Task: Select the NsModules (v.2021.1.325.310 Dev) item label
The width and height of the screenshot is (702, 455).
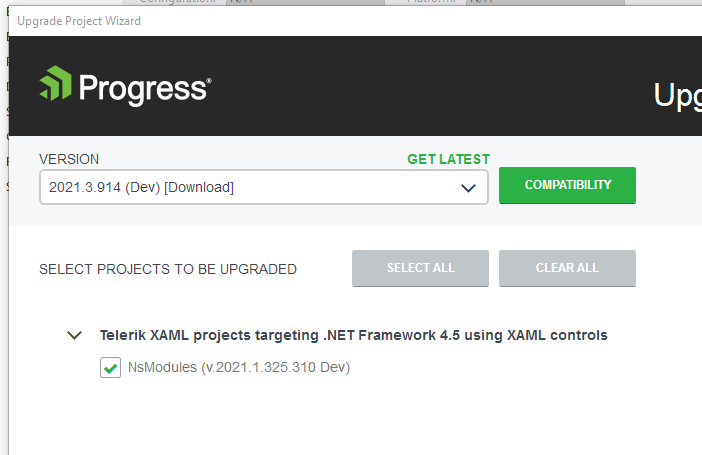Action: click(238, 368)
